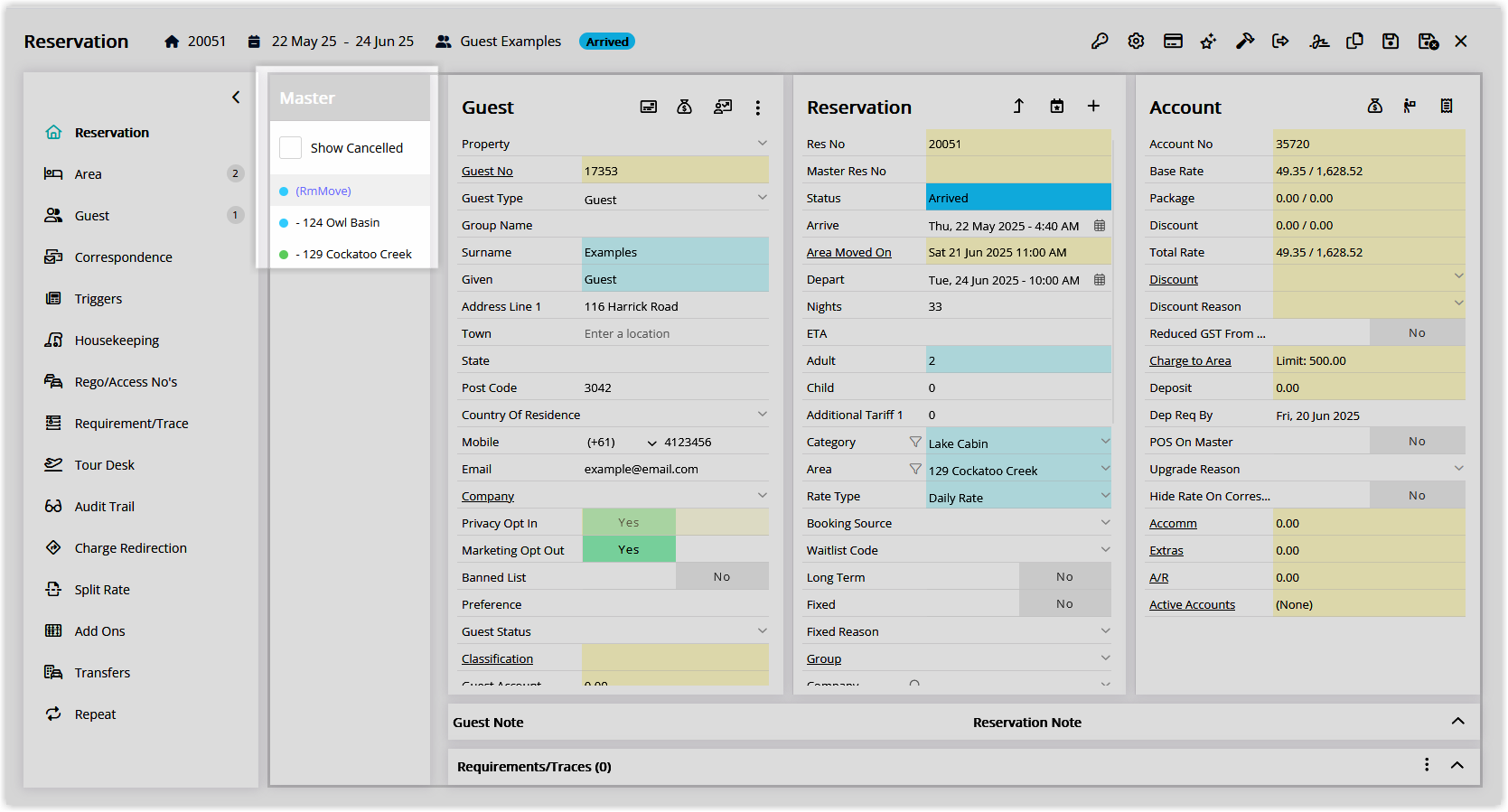Expand the Property dropdown
Viewport: 1508px width, 812px height.
(x=763, y=143)
